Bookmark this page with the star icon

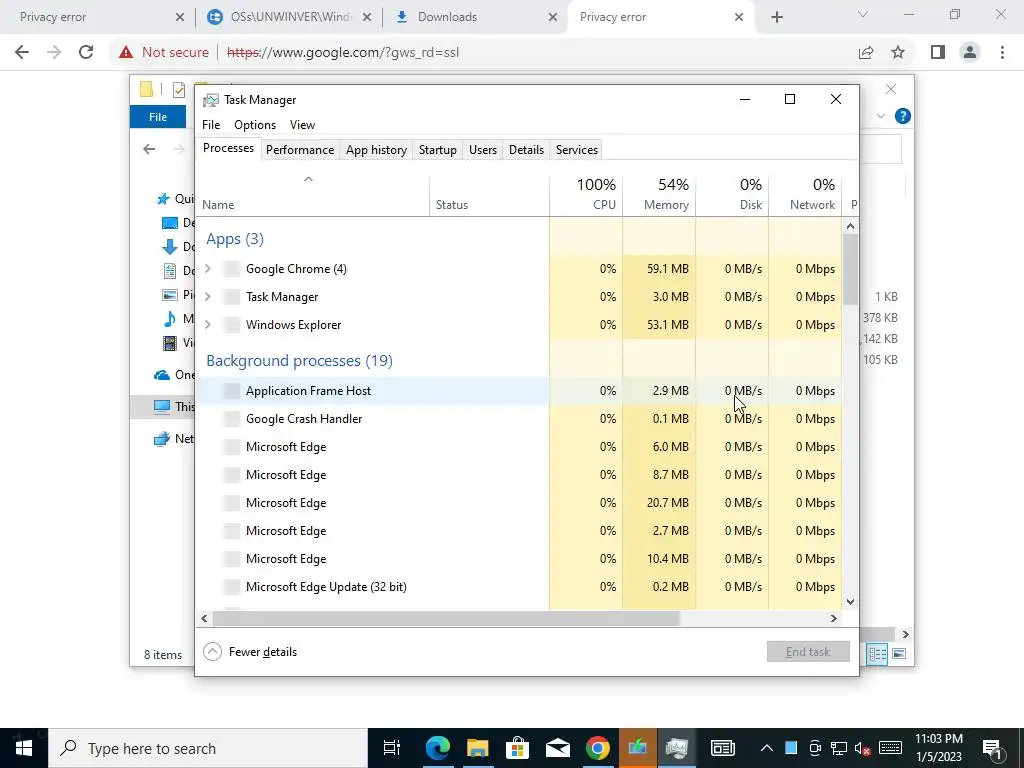(898, 52)
